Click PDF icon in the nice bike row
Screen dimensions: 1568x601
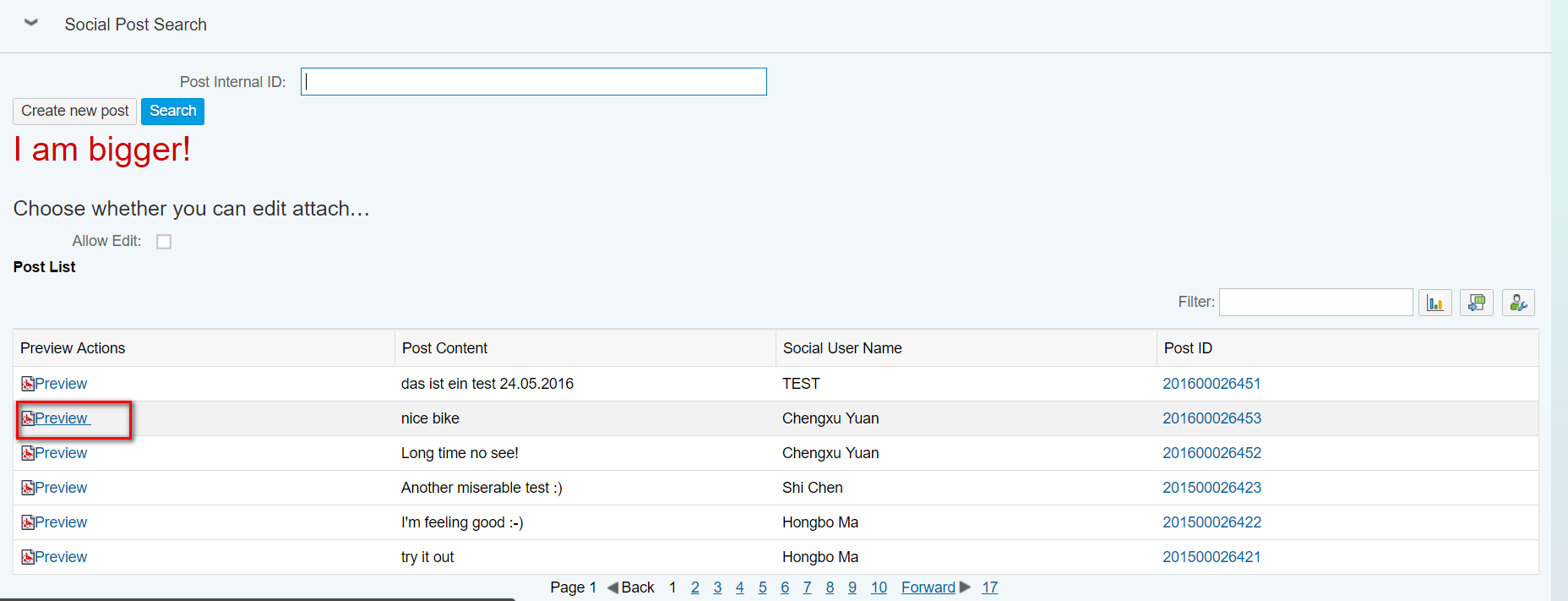pyautogui.click(x=28, y=418)
